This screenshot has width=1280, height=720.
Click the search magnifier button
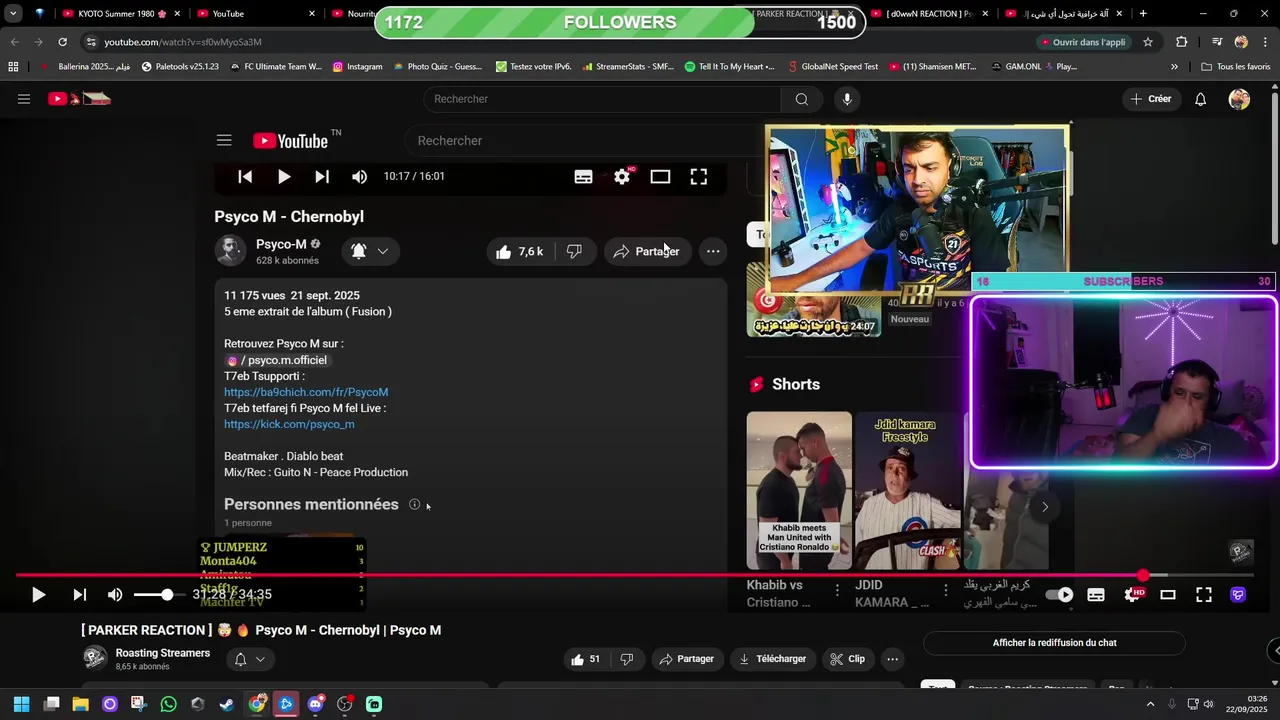pyautogui.click(x=802, y=99)
